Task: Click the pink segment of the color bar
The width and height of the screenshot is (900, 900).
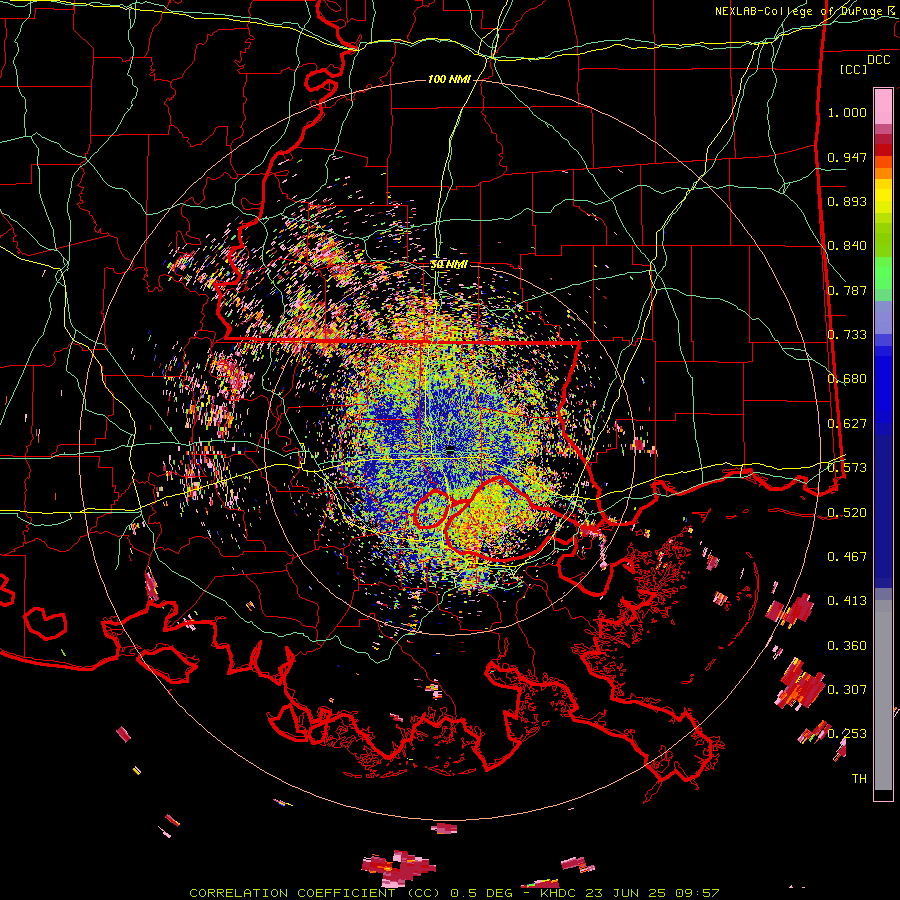Action: pos(883,107)
